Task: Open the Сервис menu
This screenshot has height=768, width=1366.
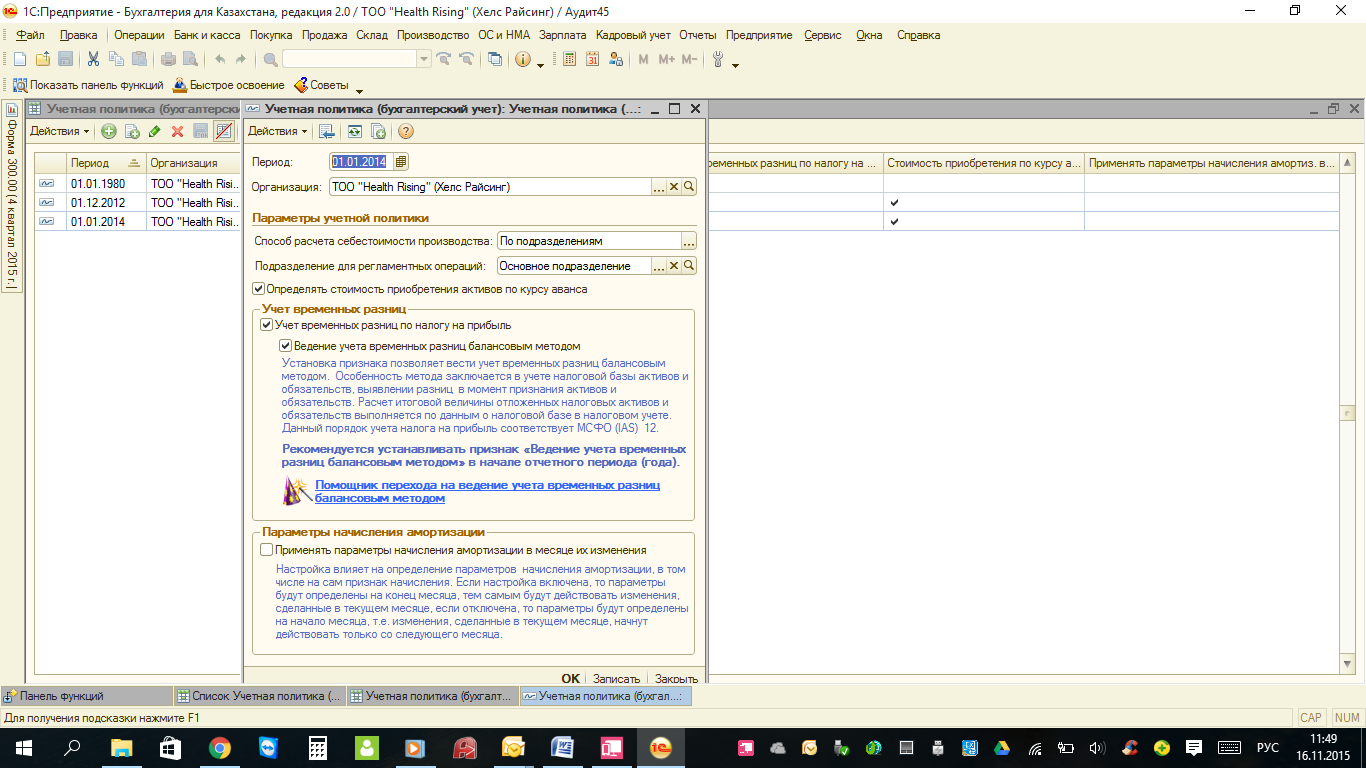Action: (x=823, y=35)
